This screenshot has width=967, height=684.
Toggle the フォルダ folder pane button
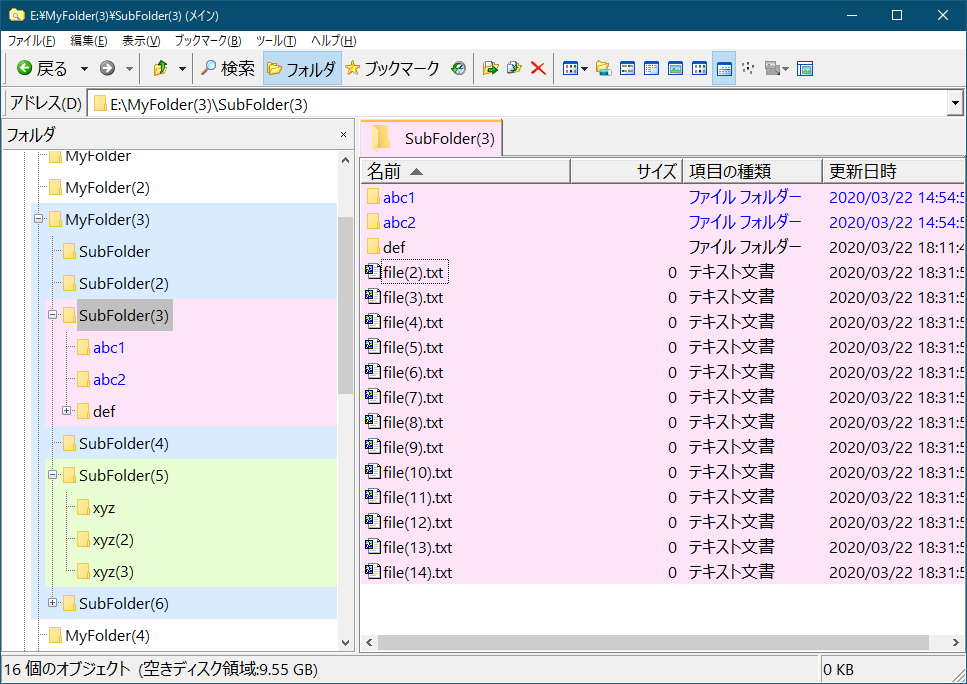pyautogui.click(x=301, y=69)
